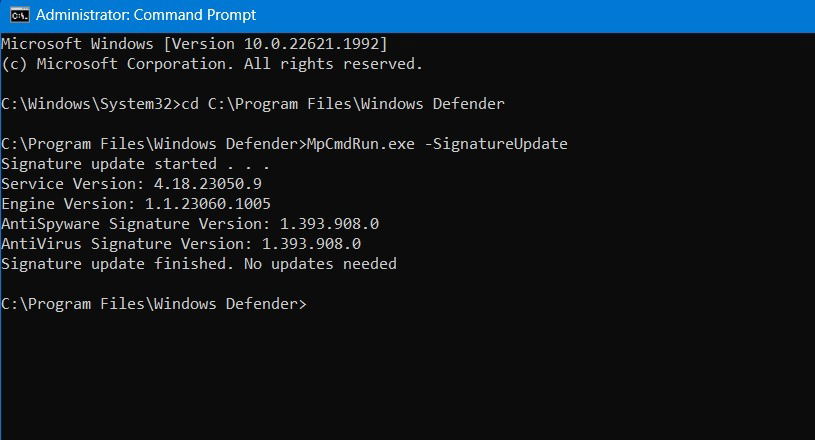Click the "cd C:\Program Files\Windows Defender" command
This screenshot has width=815, height=440.
tap(343, 104)
